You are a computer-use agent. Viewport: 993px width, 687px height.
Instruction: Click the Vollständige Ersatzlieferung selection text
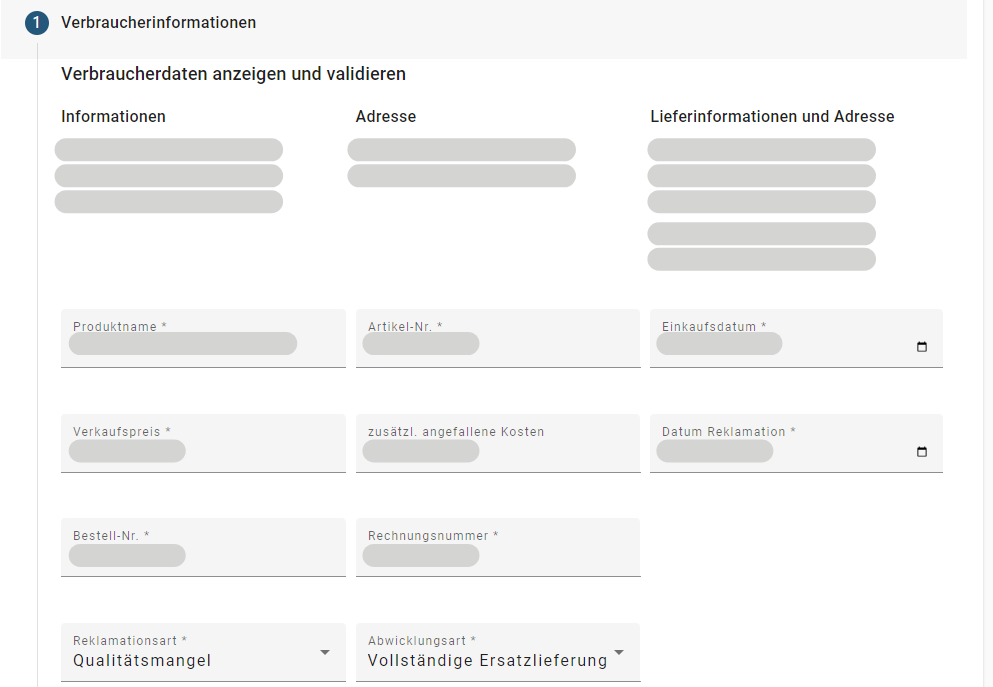[487, 660]
